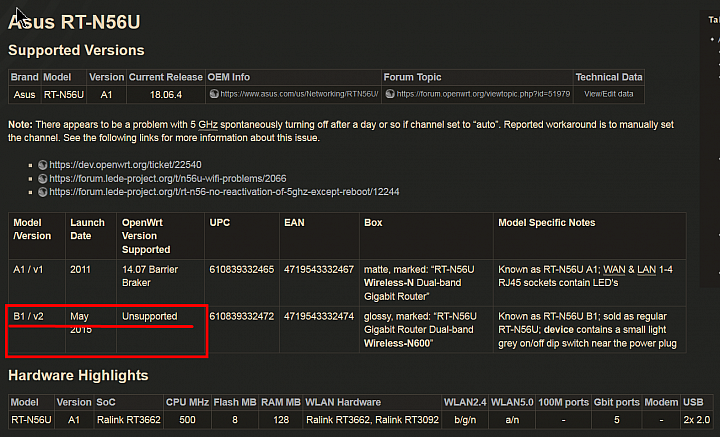Click current release cell 18.06.4
Viewport: 720px width, 437px height.
pyautogui.click(x=166, y=95)
